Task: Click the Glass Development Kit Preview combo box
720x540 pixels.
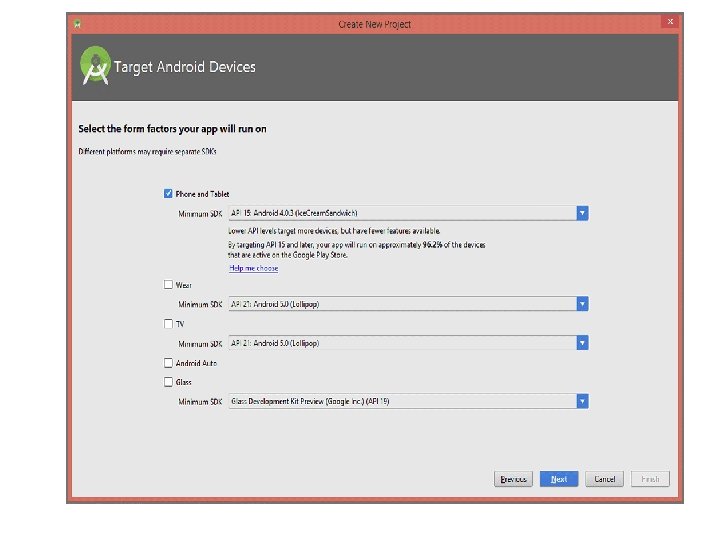Action: (408, 401)
